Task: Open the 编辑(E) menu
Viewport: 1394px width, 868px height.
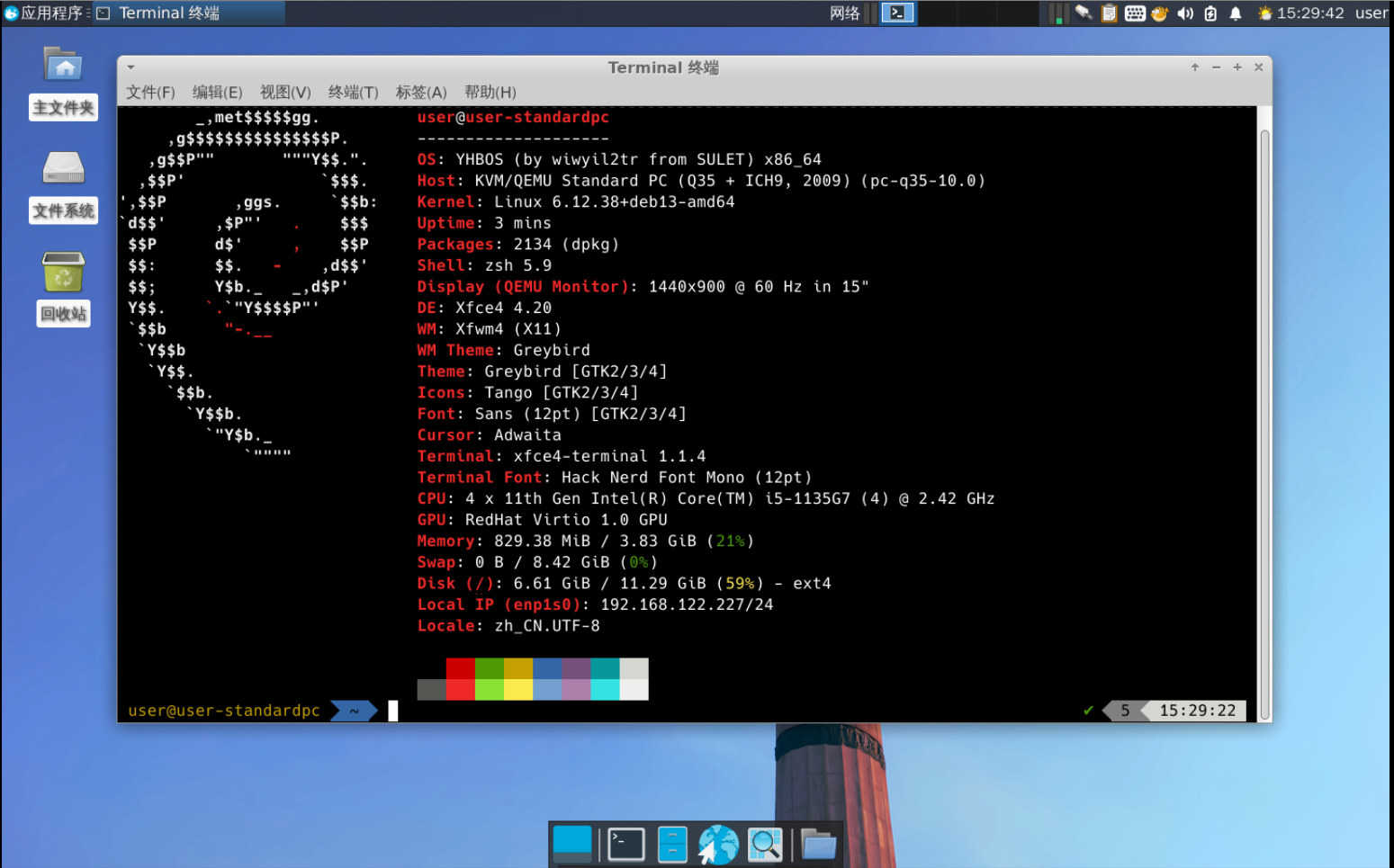Action: 217,92
